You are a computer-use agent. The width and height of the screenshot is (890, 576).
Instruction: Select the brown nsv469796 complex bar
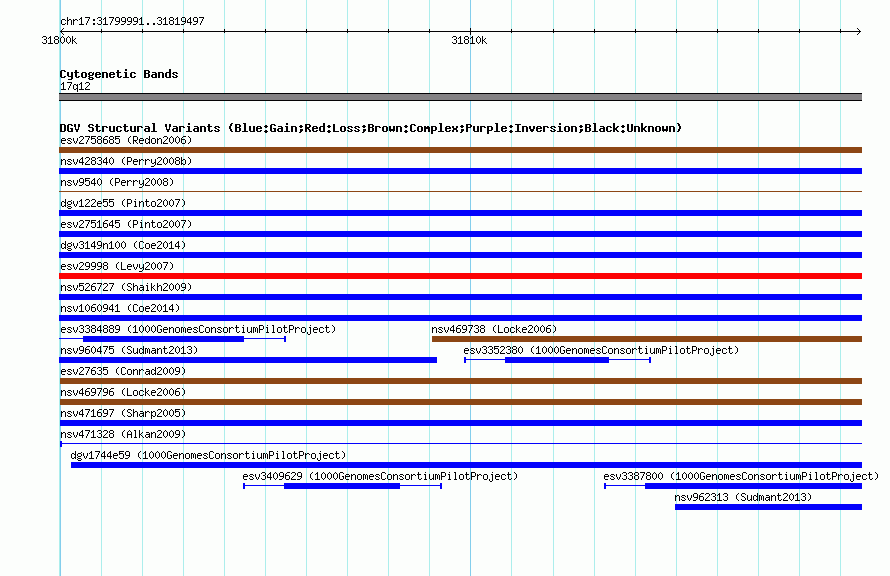[x=460, y=402]
